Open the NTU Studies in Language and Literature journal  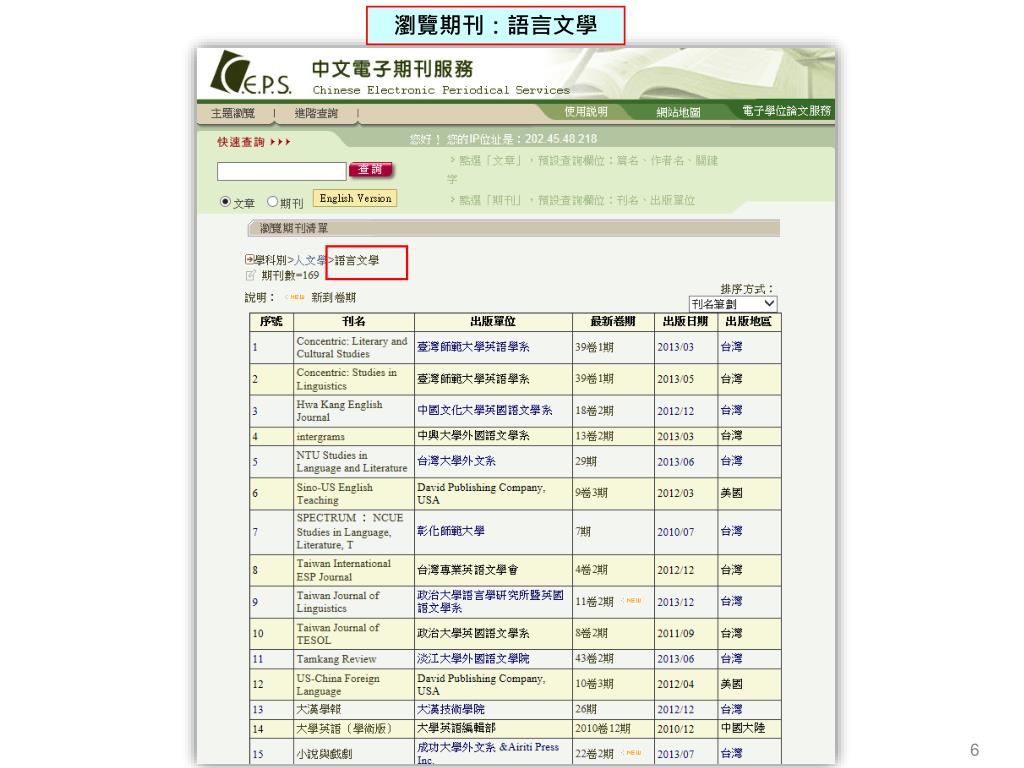(351, 462)
